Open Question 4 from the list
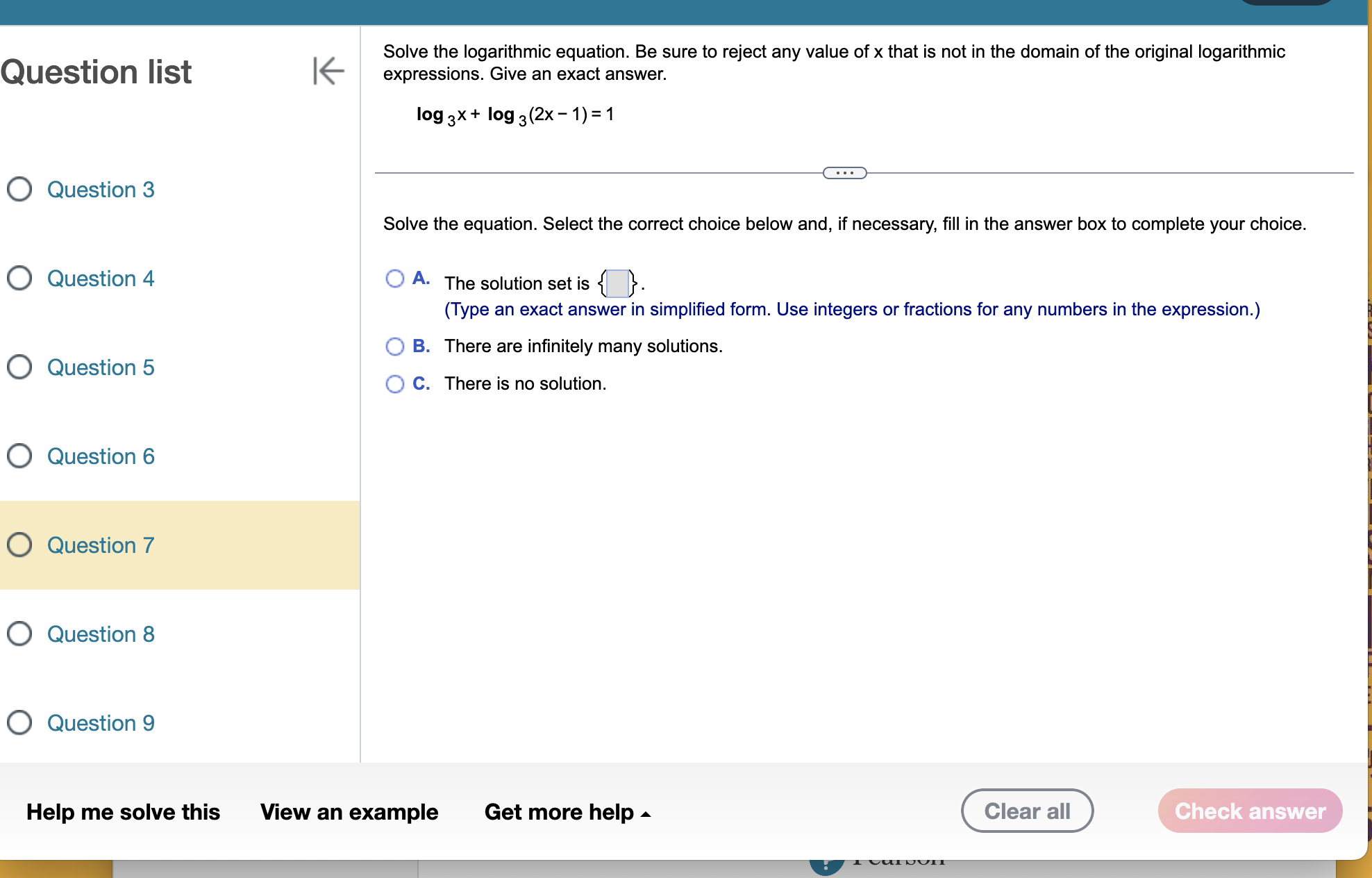The image size is (1372, 878). [x=101, y=278]
